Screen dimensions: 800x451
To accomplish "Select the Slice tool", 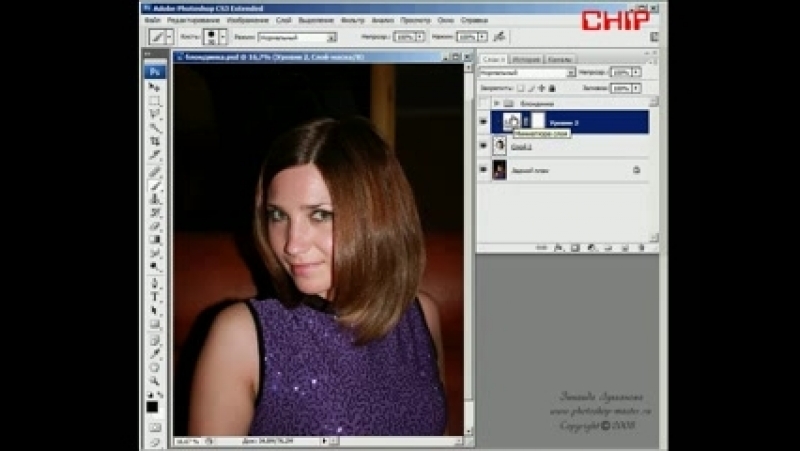I will (155, 154).
